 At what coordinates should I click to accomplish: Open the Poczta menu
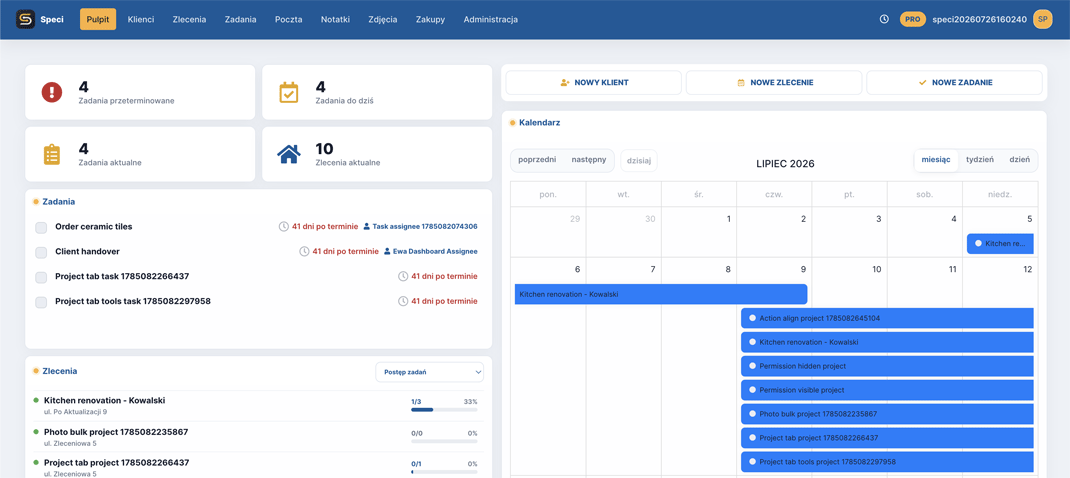tap(289, 19)
